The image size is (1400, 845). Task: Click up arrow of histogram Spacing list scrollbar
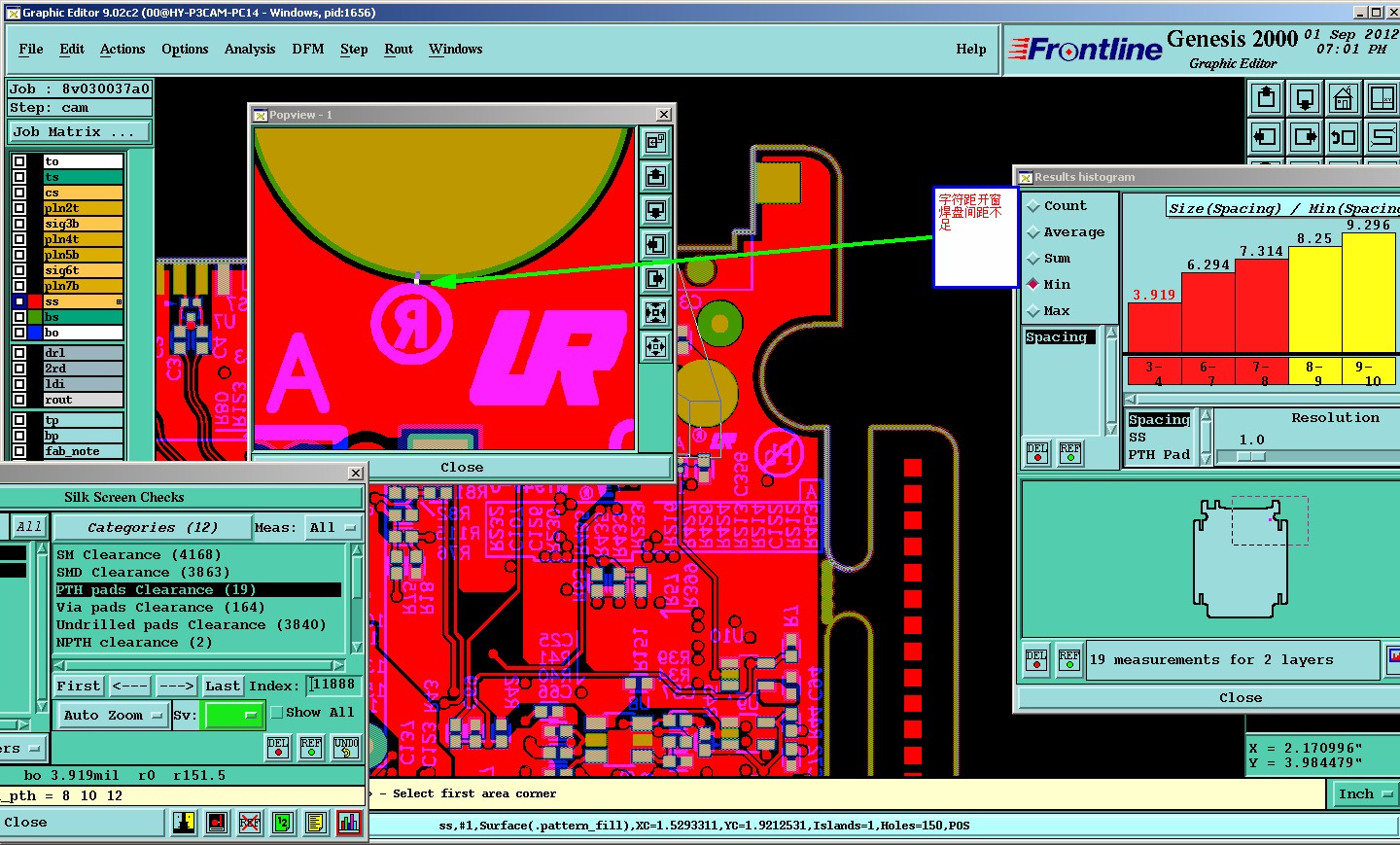point(1112,334)
